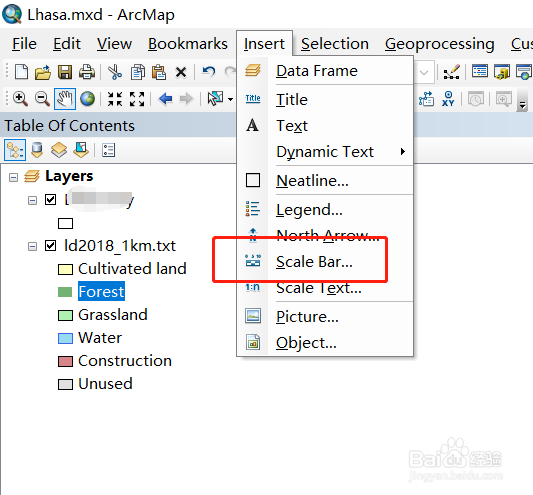
Task: Choose Neatline from Insert menu
Action: (x=325, y=181)
